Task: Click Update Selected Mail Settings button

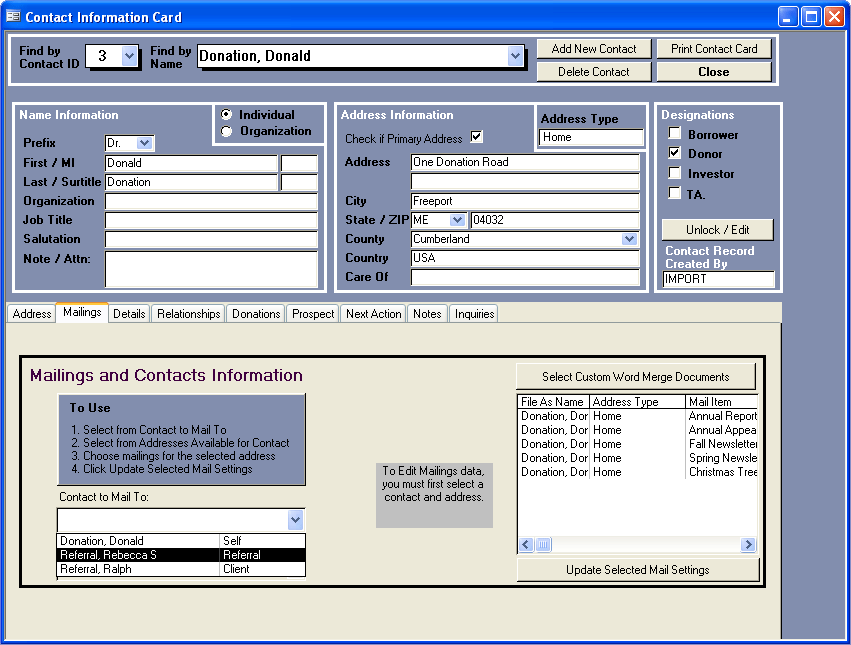Action: pyautogui.click(x=638, y=570)
